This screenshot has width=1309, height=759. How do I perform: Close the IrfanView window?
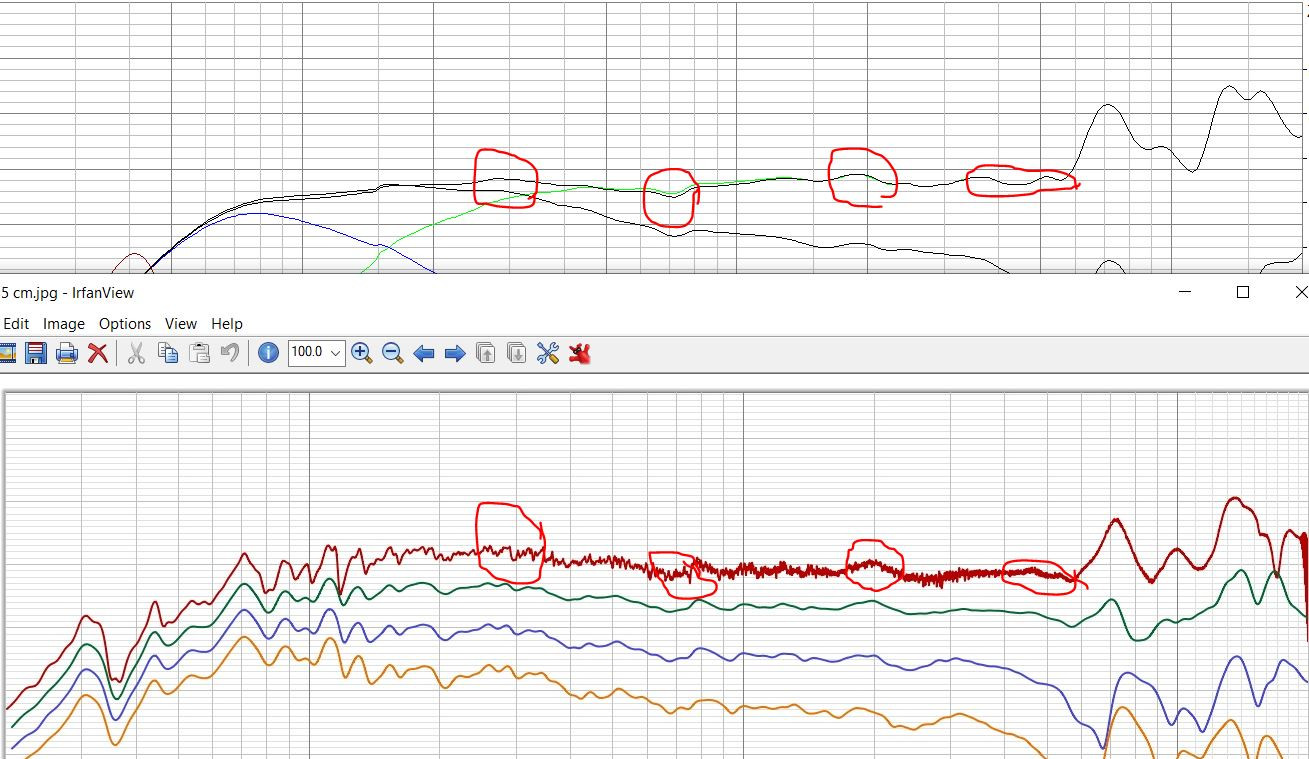(x=1300, y=292)
